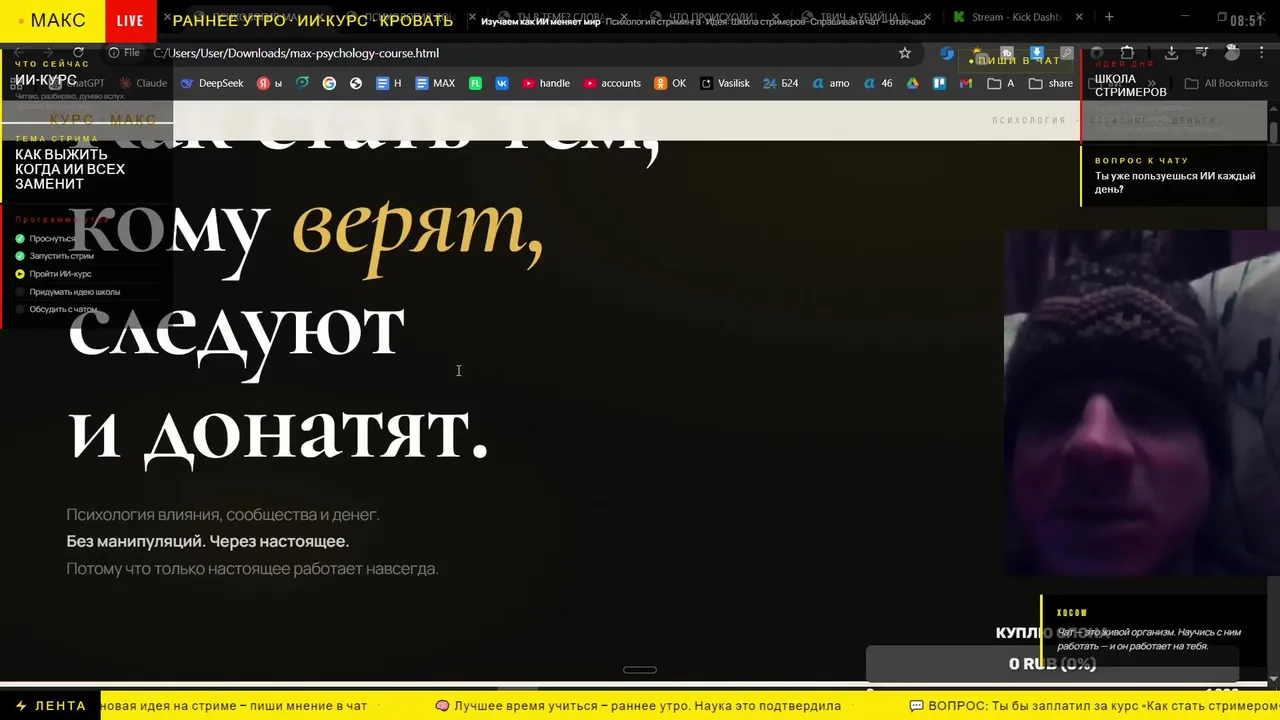Image resolution: width=1280 pixels, height=720 pixels.
Task: Open the Chrome apps grid shortcut
Action: point(15,83)
